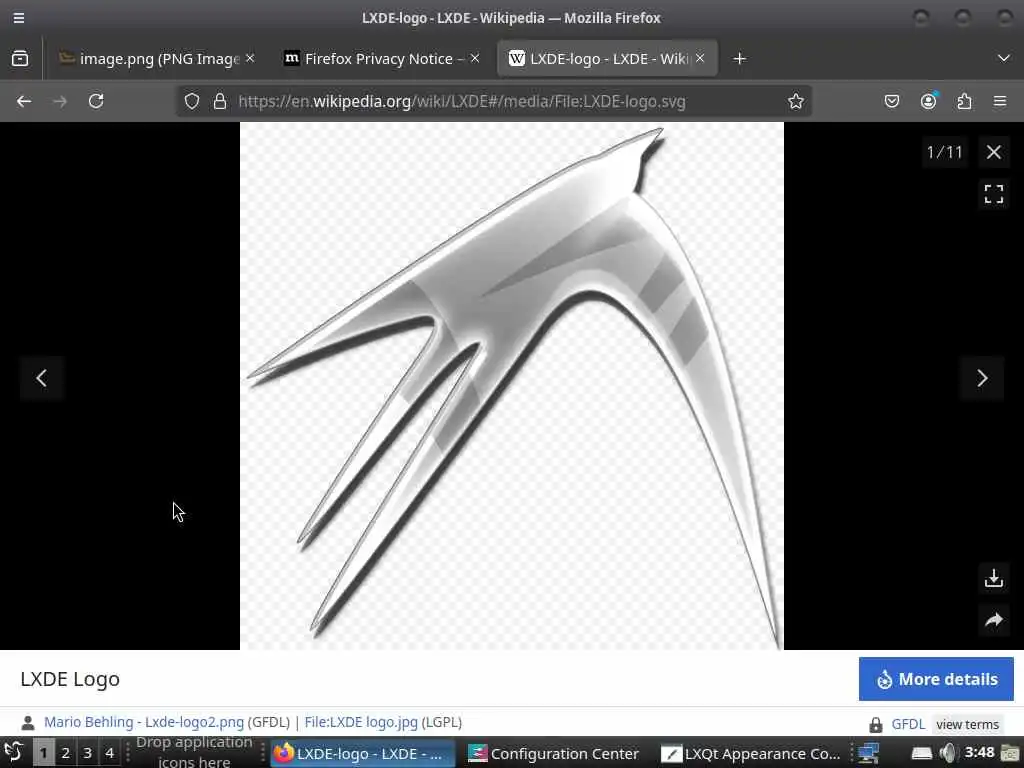Open File:LXDE logo.jpg link
The image size is (1024, 768).
point(361,722)
